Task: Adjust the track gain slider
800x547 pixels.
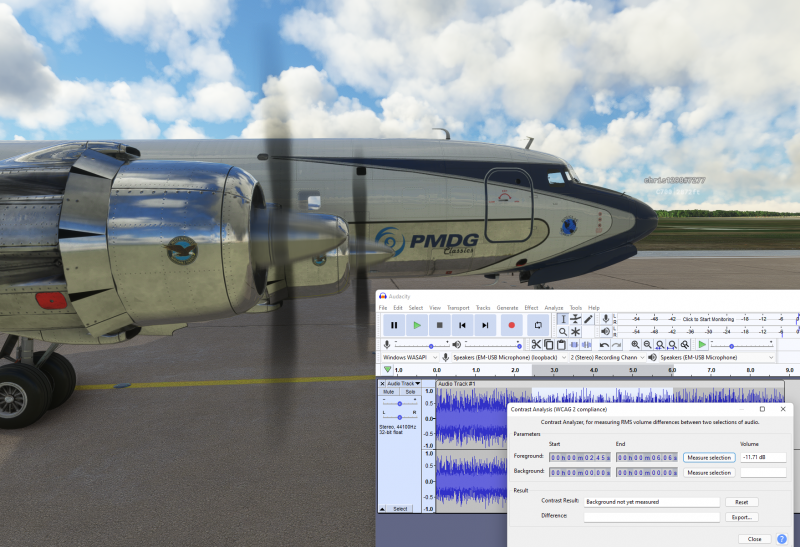Action: pyautogui.click(x=399, y=404)
